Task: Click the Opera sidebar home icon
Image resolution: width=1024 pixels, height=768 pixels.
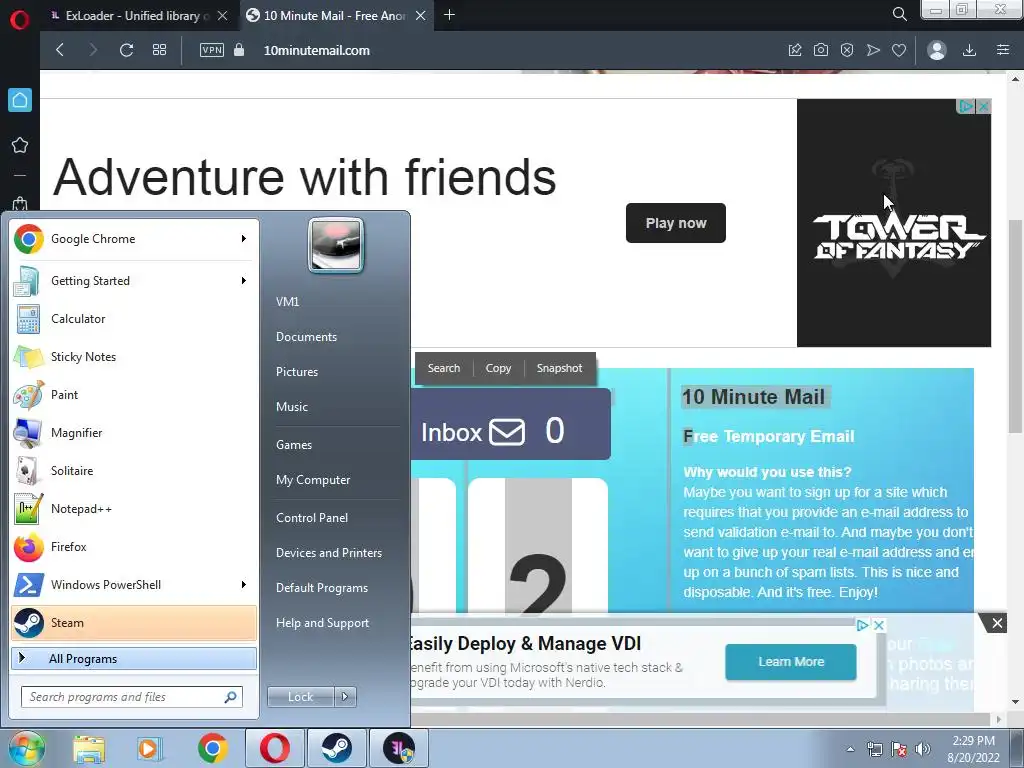Action: [x=20, y=100]
